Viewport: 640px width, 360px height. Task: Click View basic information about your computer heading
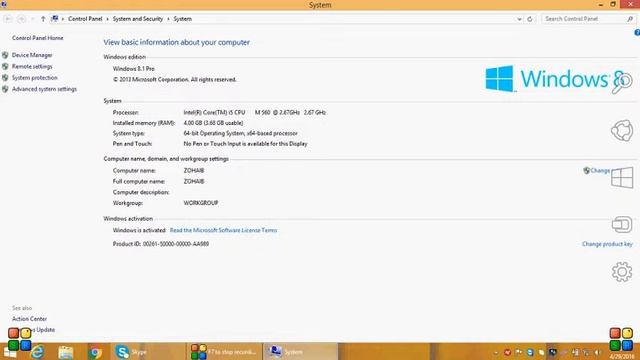[176, 42]
